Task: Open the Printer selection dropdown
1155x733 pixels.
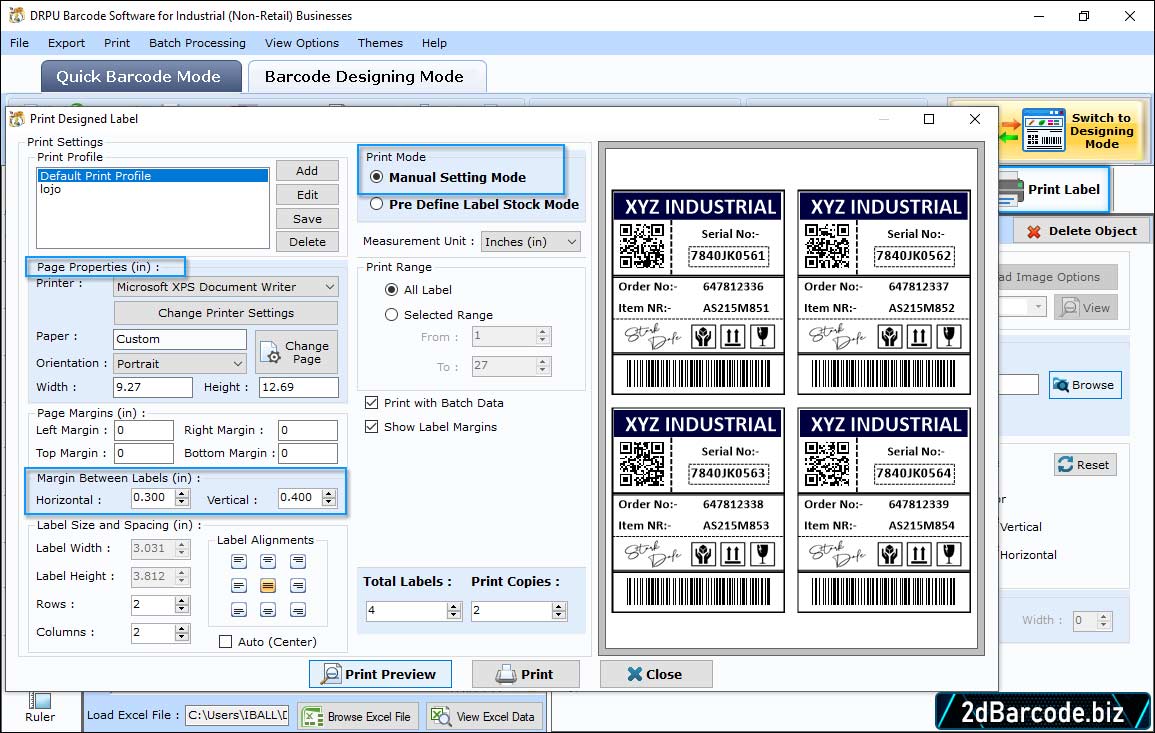Action: click(x=225, y=287)
